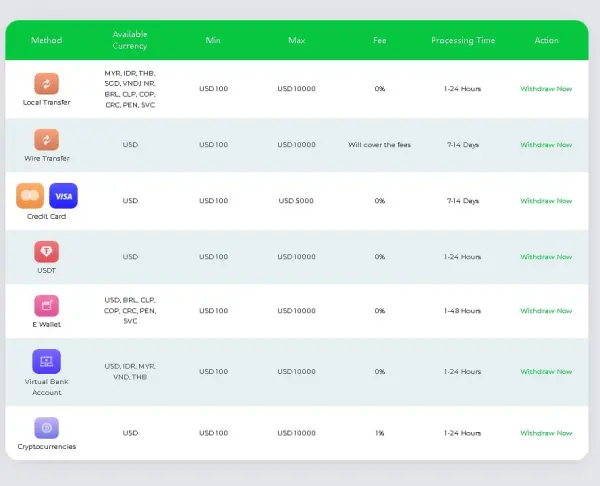Click the USDT Tether icon
The height and width of the screenshot is (486, 600).
[47, 251]
